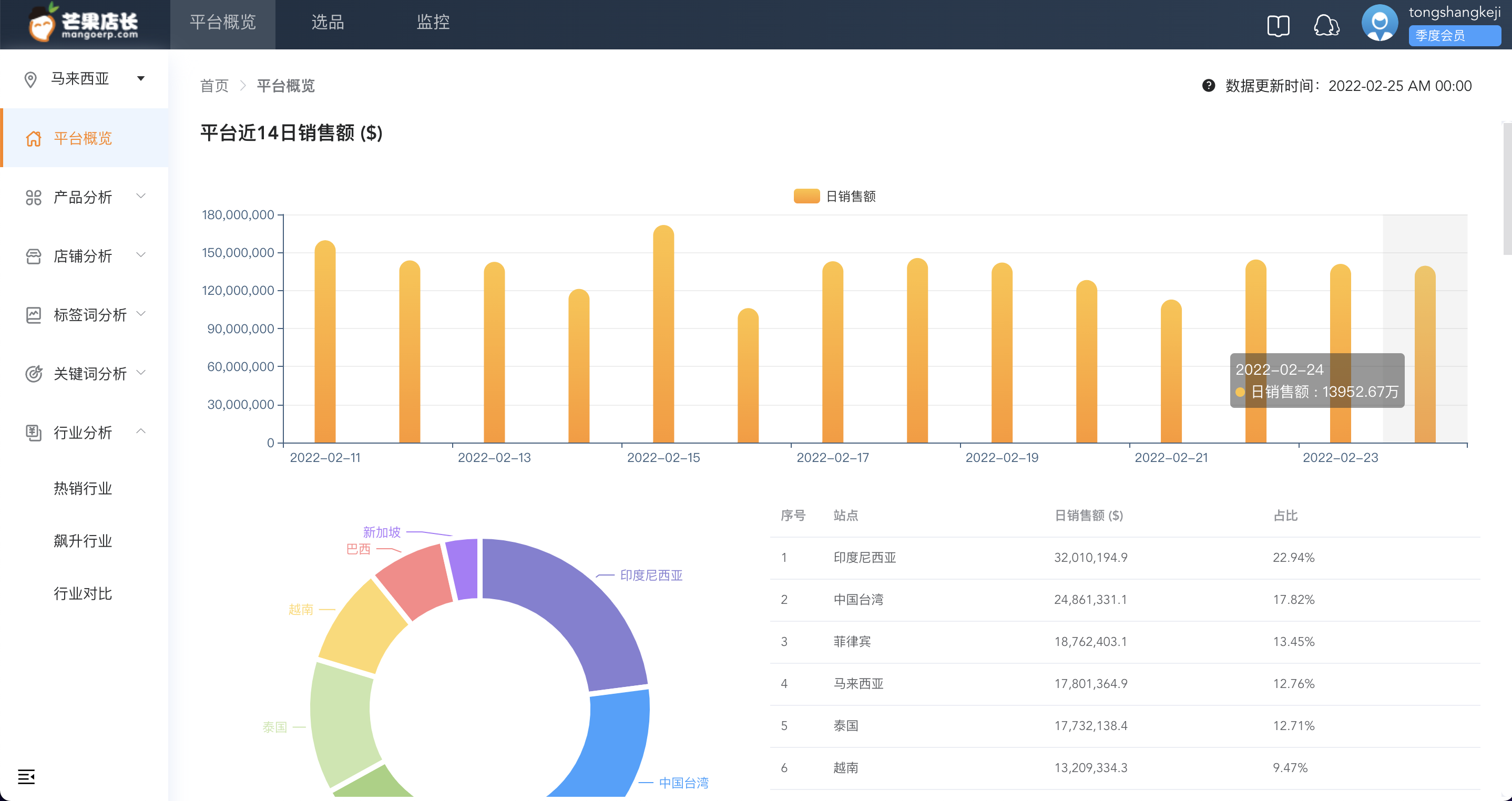This screenshot has height=801, width=1512.
Task: Select sidebar 平台概览 menu item
Action: (85, 138)
